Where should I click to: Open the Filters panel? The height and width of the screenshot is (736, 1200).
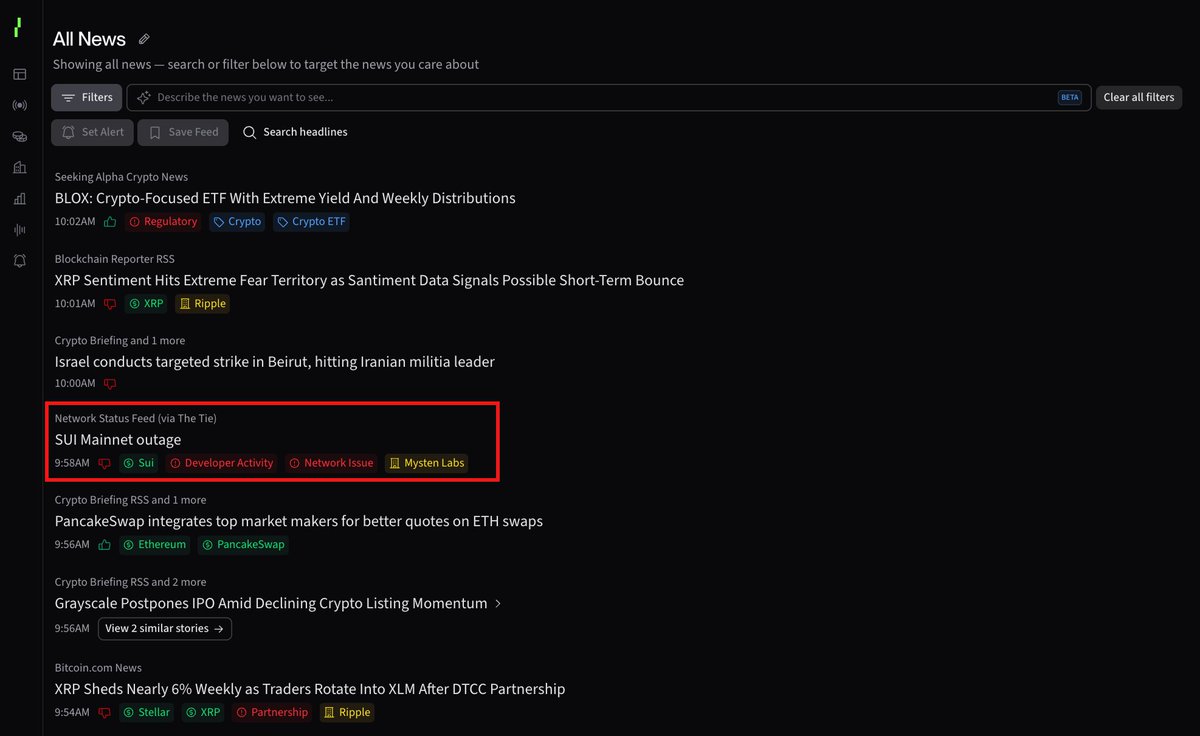point(87,97)
